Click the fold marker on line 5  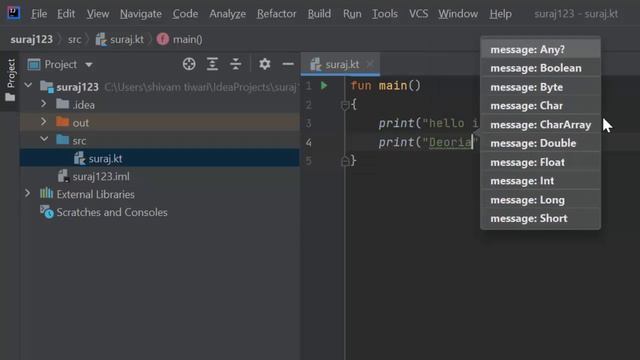pyautogui.click(x=344, y=161)
